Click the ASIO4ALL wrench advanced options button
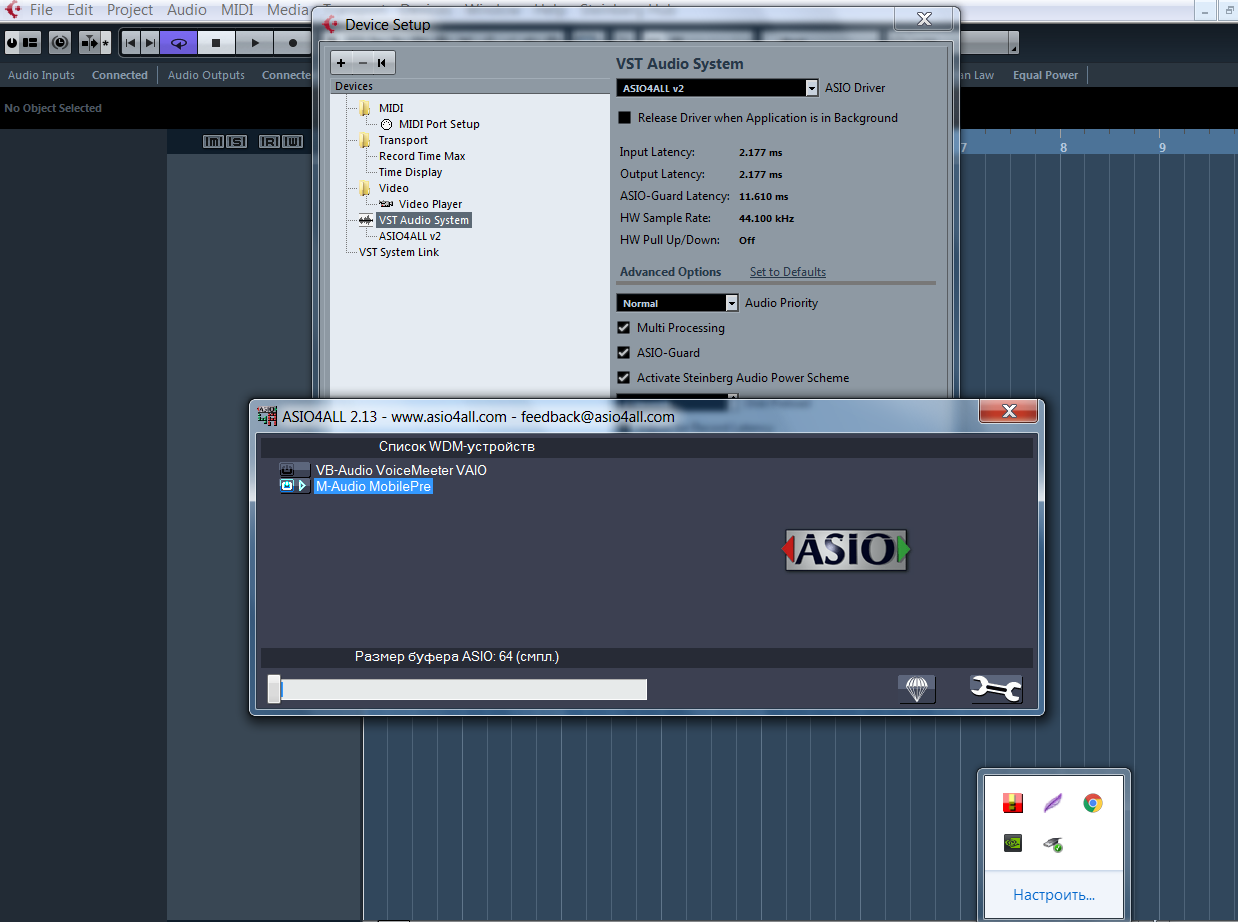Image resolution: width=1238 pixels, height=922 pixels. tap(996, 689)
